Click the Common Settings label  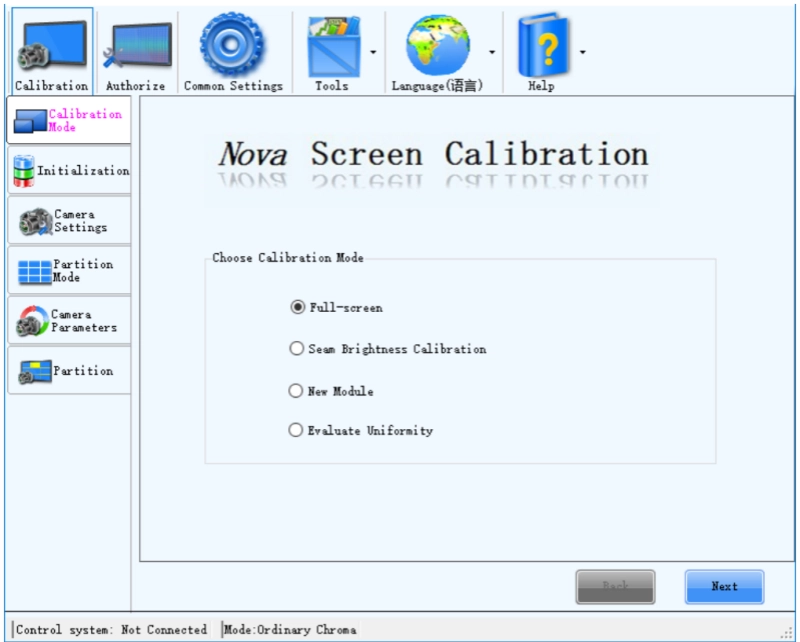[x=233, y=86]
